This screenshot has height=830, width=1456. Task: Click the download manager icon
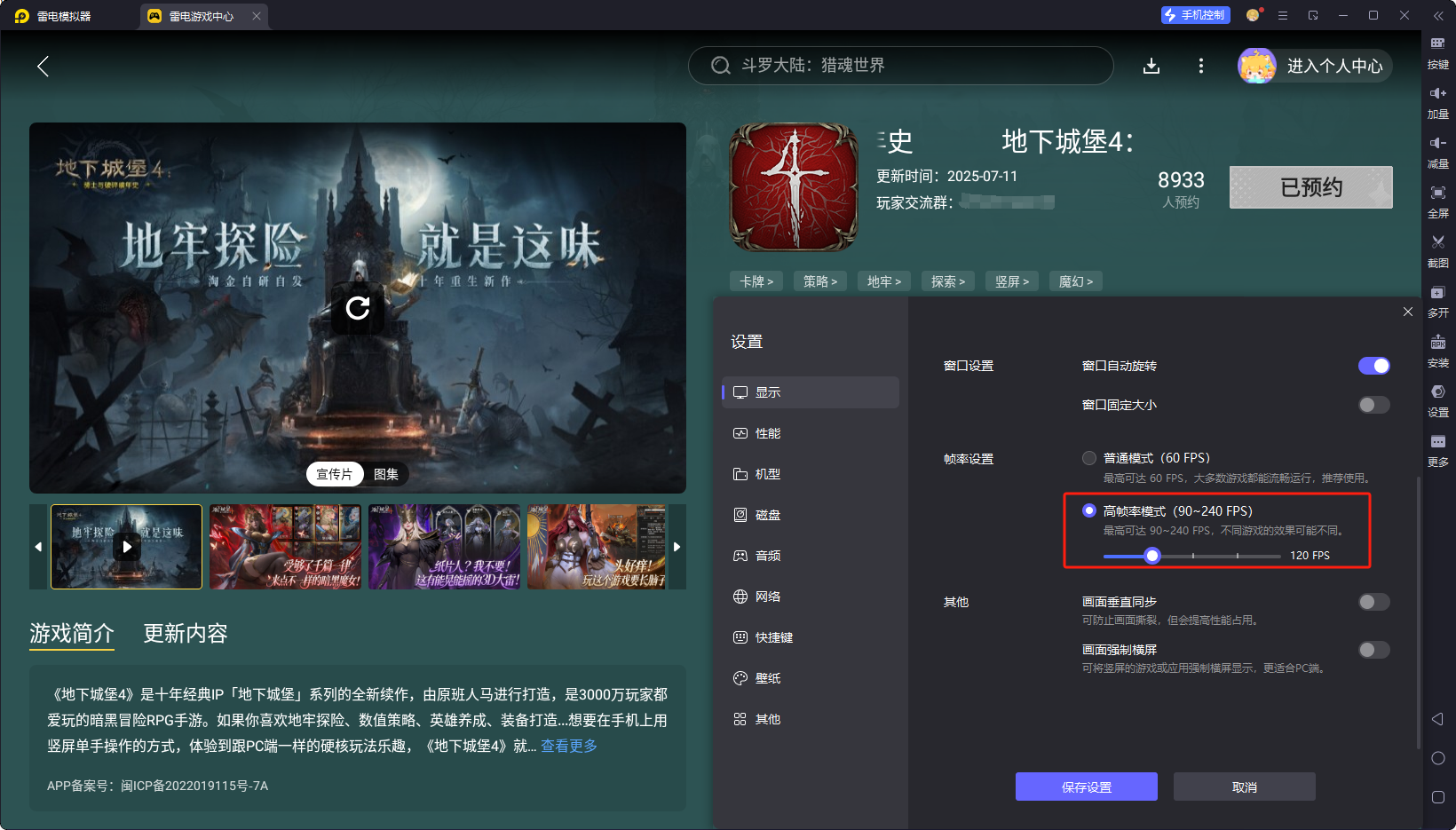point(1151,66)
